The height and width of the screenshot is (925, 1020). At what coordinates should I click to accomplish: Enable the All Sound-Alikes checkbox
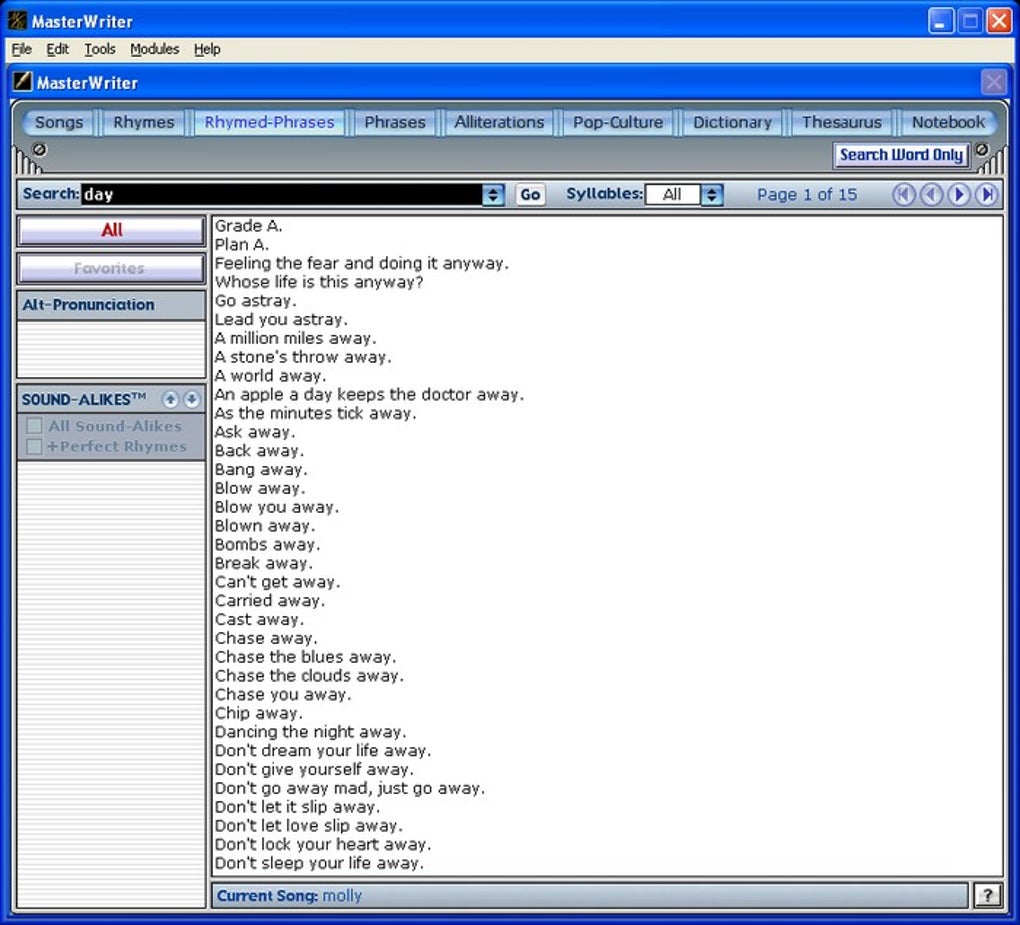click(34, 425)
